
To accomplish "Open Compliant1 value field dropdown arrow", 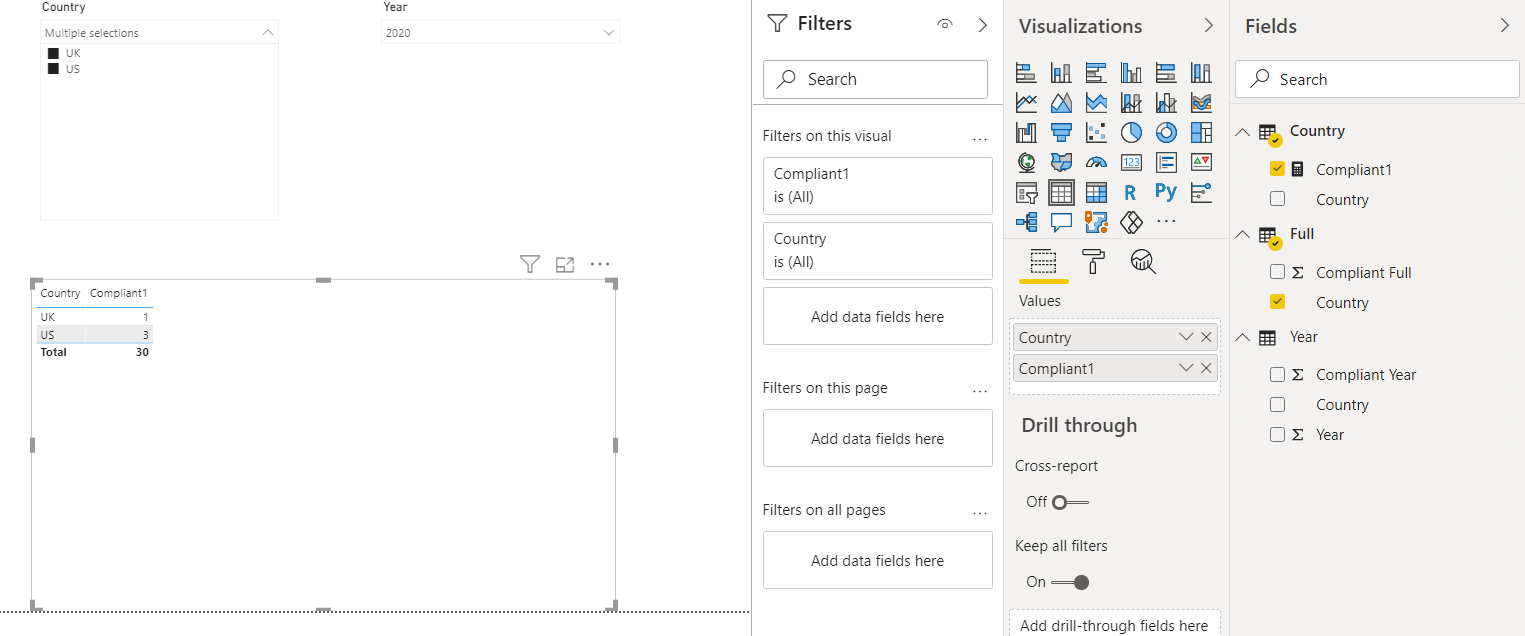I will 1186,368.
